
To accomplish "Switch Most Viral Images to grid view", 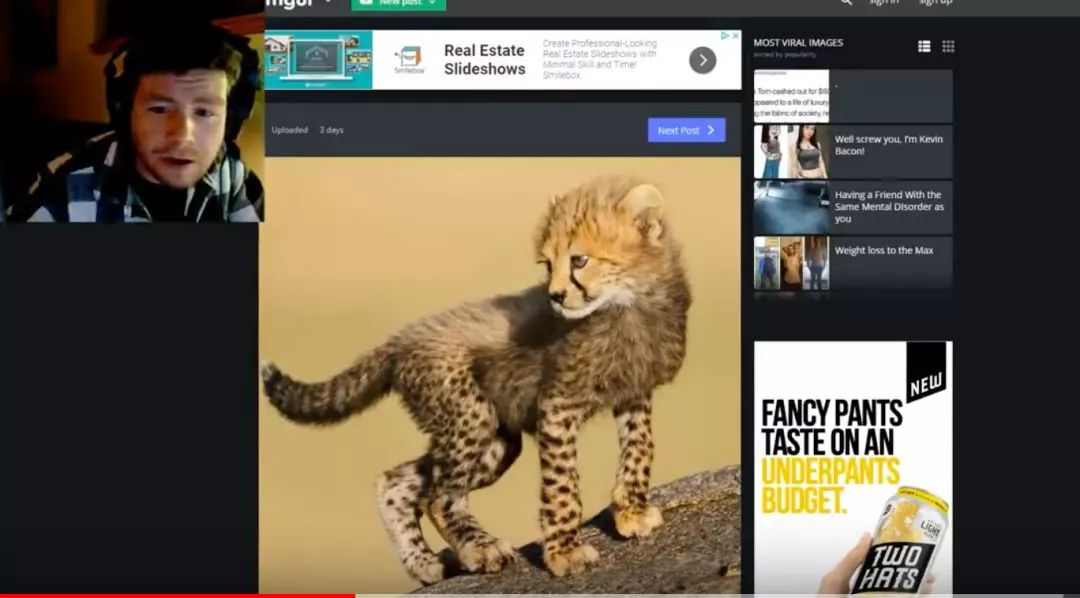I will 948,46.
